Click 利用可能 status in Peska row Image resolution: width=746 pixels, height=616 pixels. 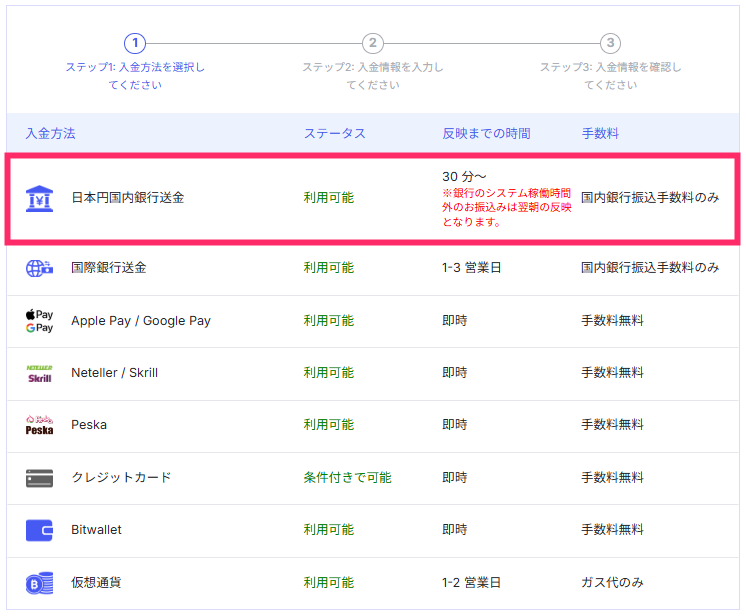(329, 425)
